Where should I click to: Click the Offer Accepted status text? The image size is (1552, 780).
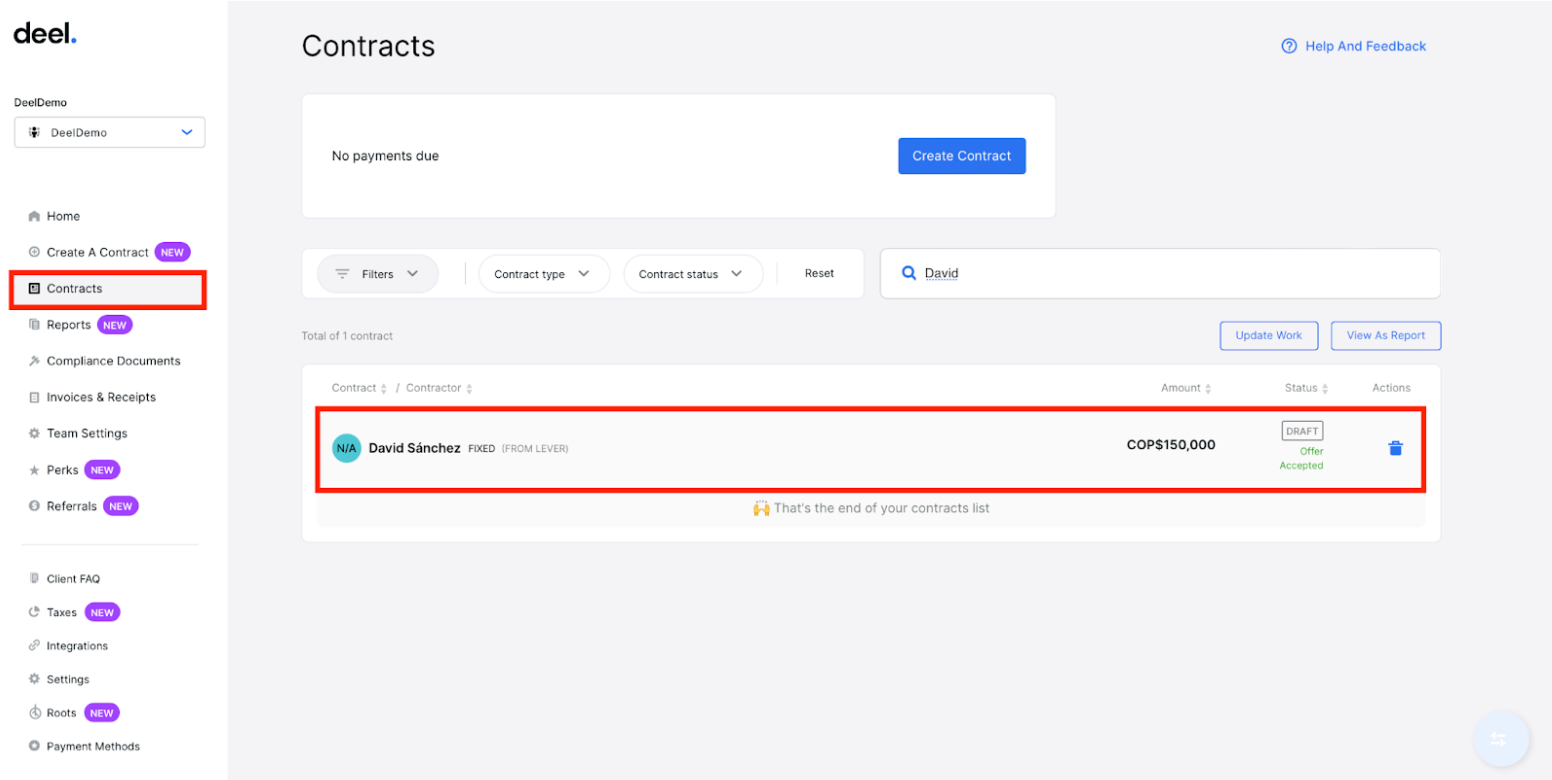1302,458
